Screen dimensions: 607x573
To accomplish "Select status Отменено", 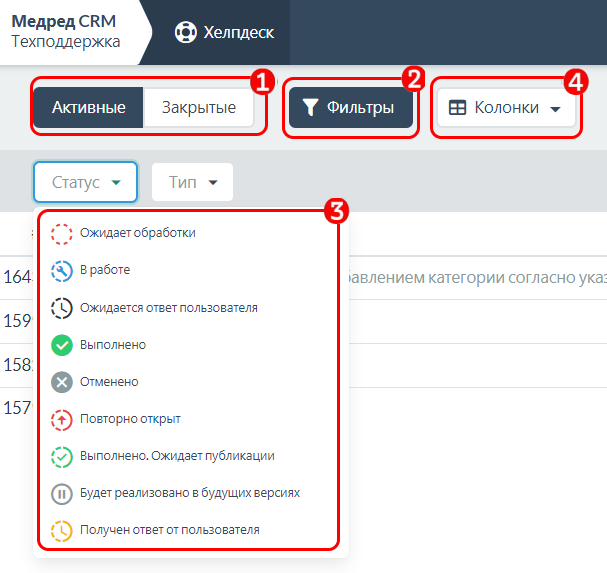I will [x=189, y=382].
